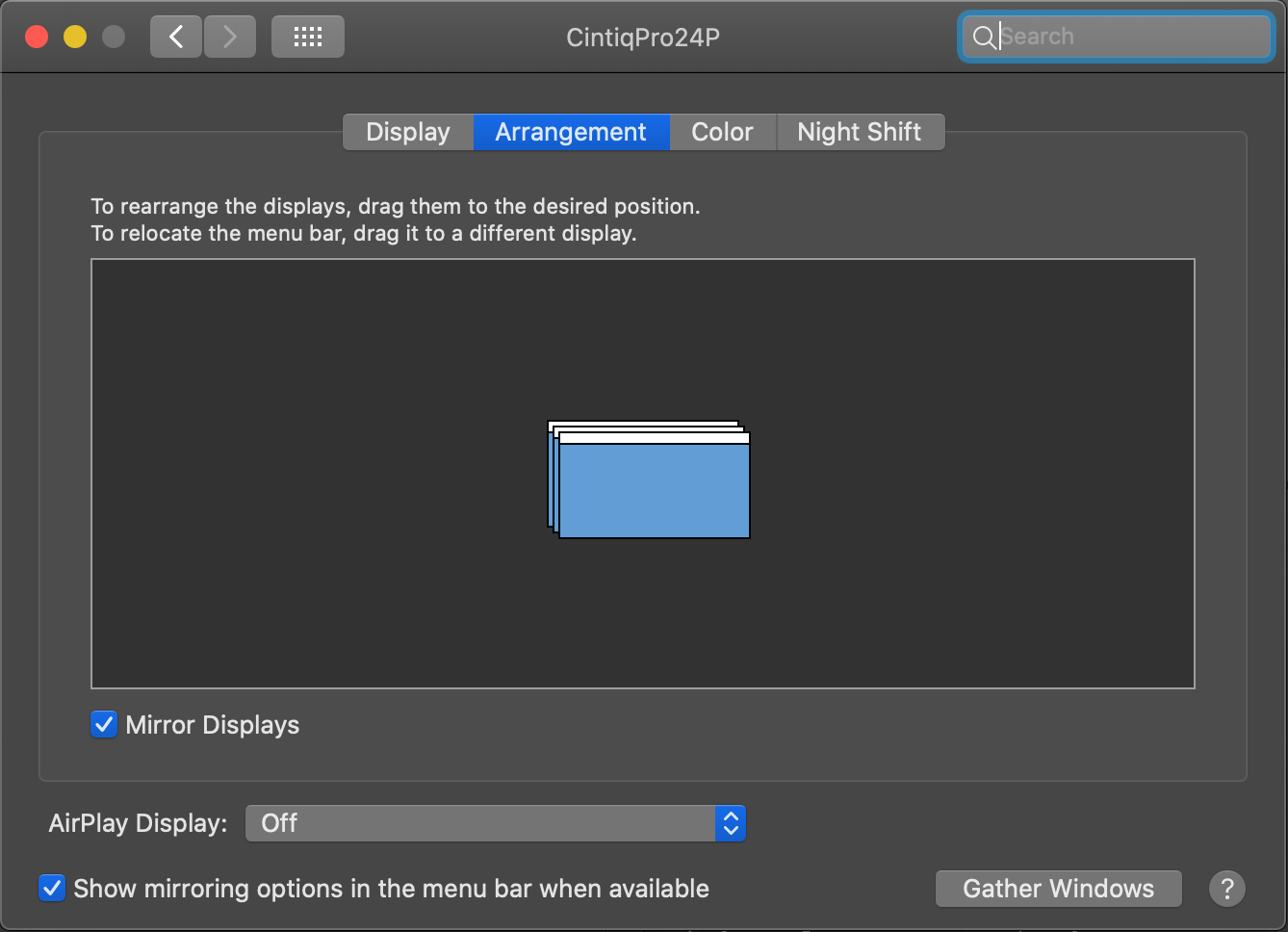This screenshot has width=1288, height=932.
Task: Click the magnifier icon in search field
Action: pyautogui.click(x=984, y=38)
